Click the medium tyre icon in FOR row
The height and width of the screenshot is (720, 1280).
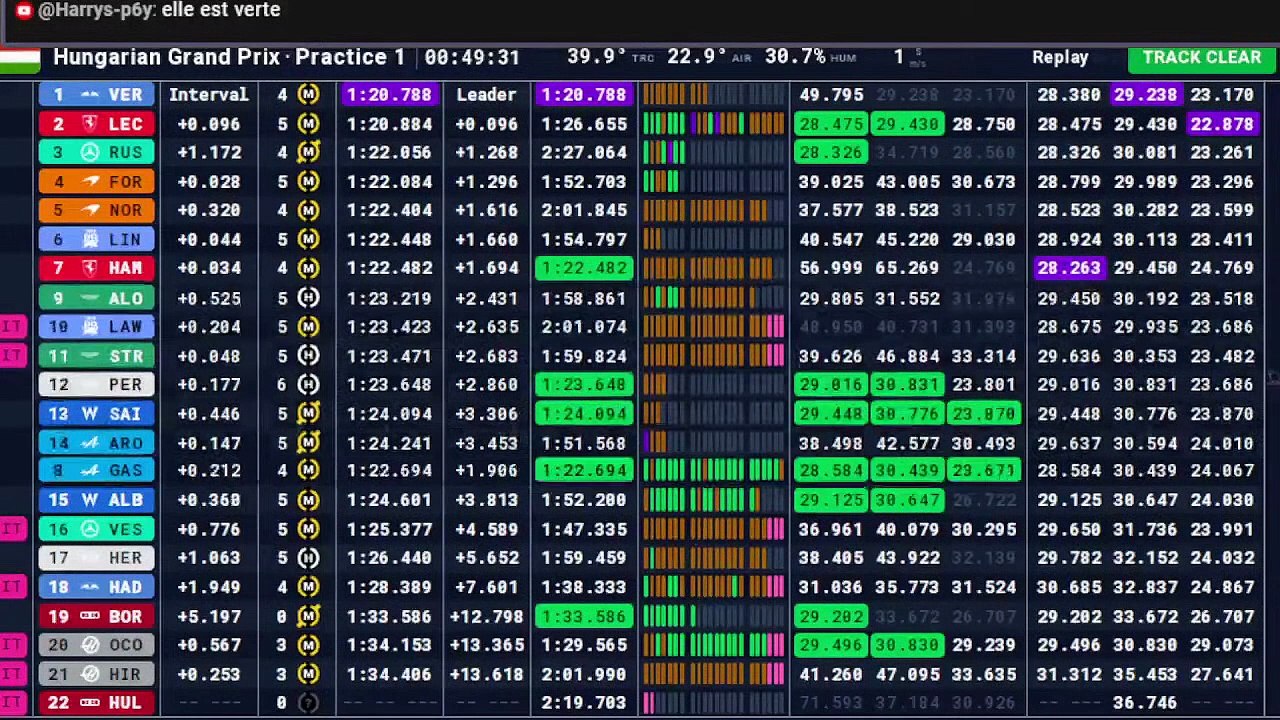(x=308, y=182)
